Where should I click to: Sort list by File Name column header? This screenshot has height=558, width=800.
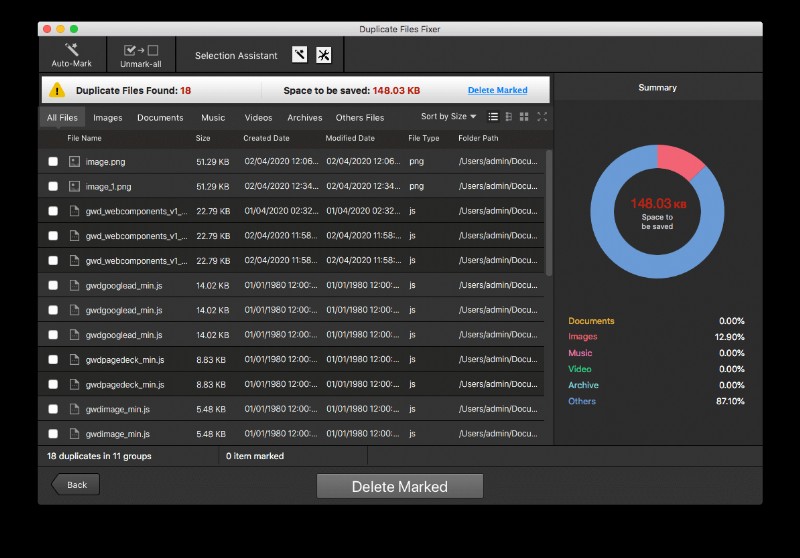[84, 138]
